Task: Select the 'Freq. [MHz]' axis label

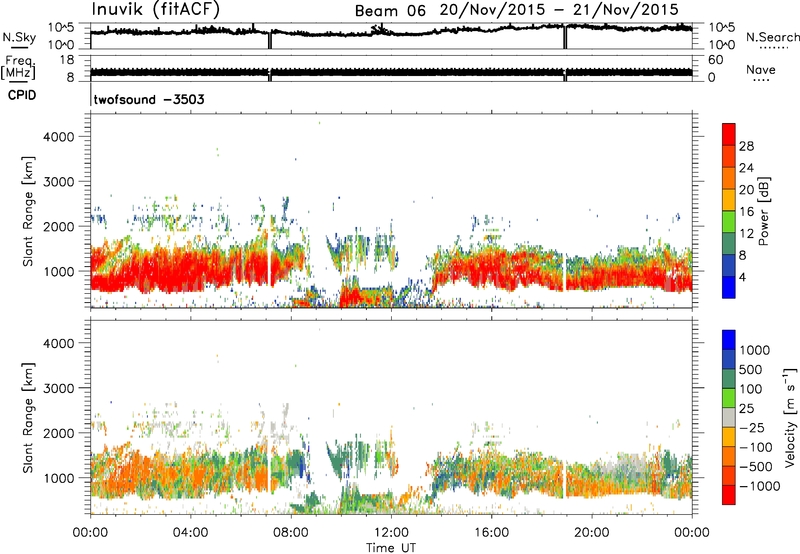Action: [x=18, y=67]
